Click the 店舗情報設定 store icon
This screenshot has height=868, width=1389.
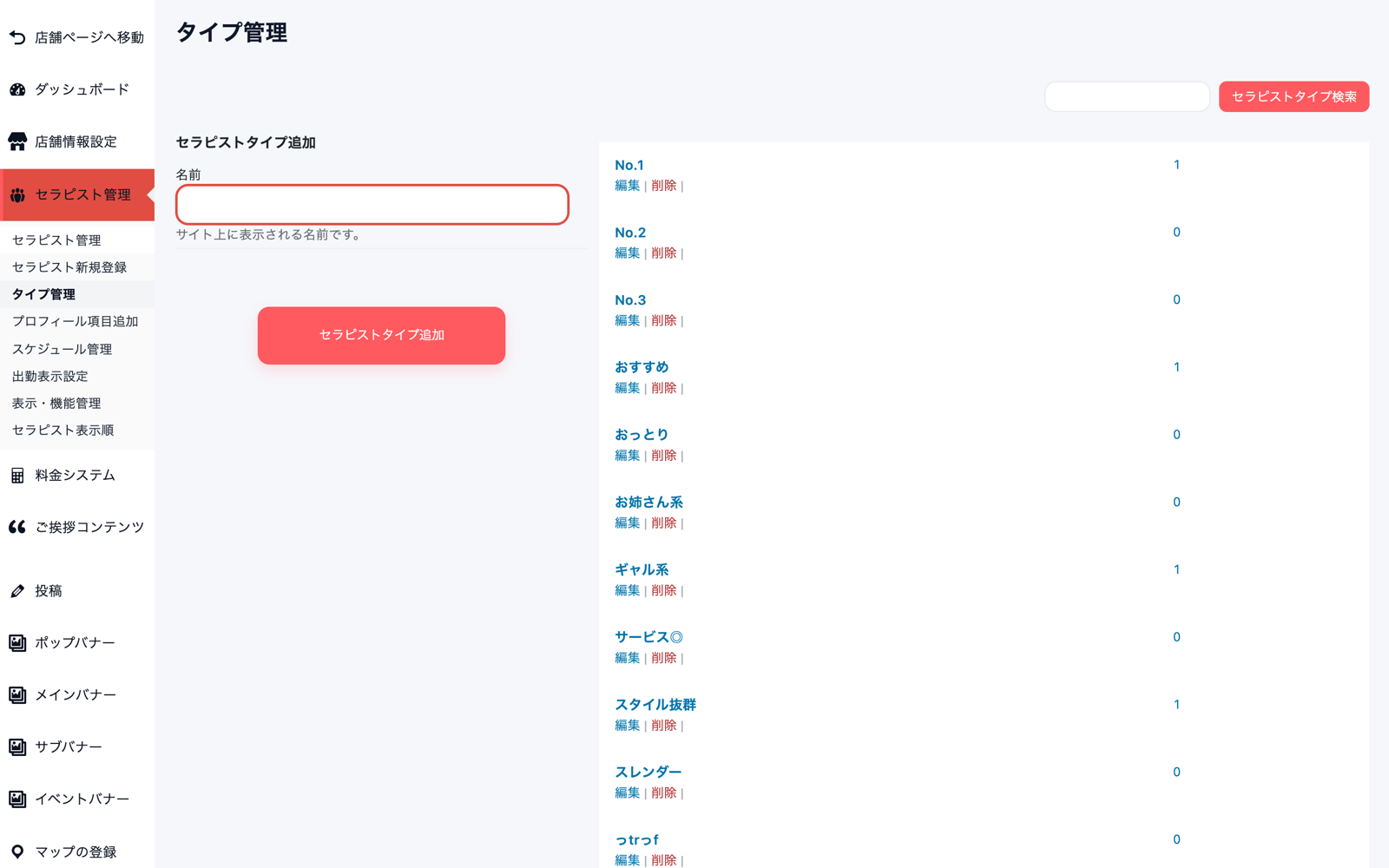tap(17, 141)
